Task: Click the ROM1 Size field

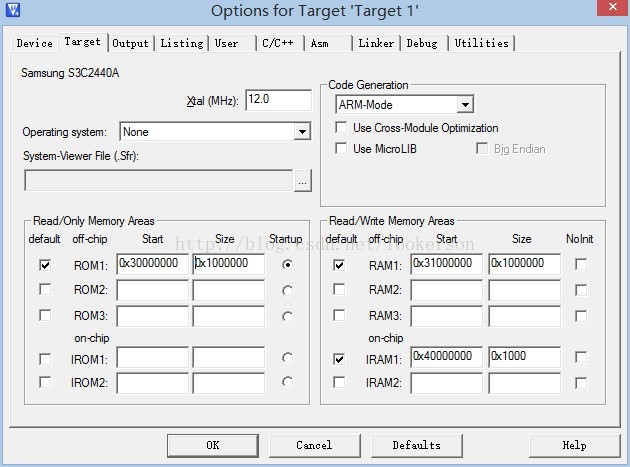Action: point(229,264)
